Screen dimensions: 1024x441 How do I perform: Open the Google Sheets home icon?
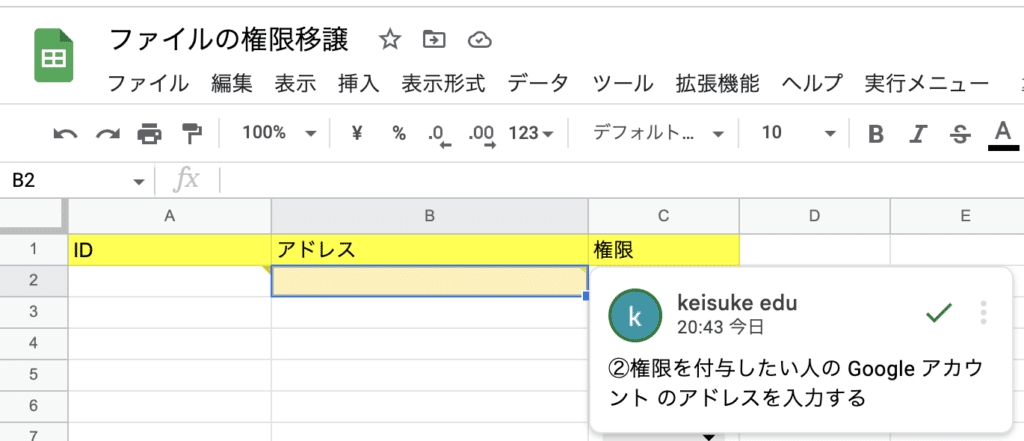(x=54, y=56)
